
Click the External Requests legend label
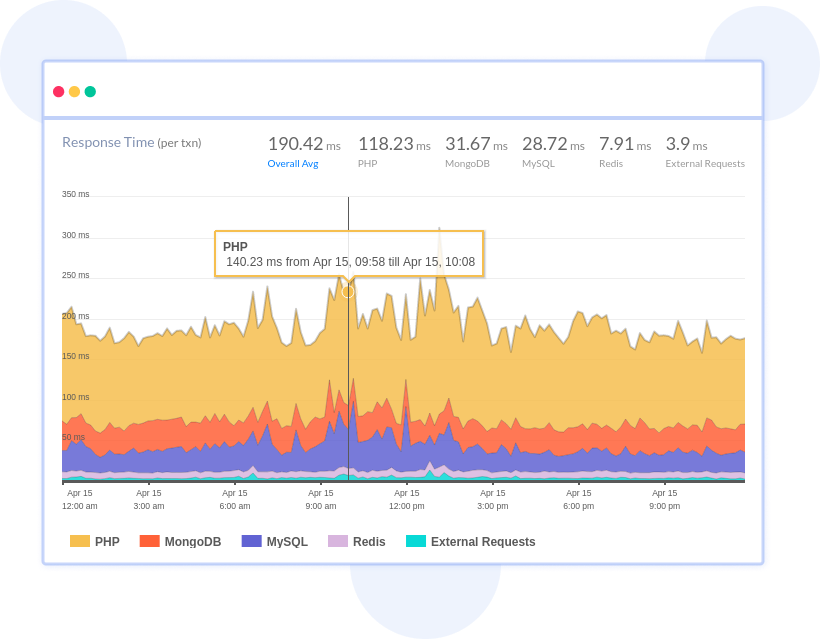(x=483, y=542)
